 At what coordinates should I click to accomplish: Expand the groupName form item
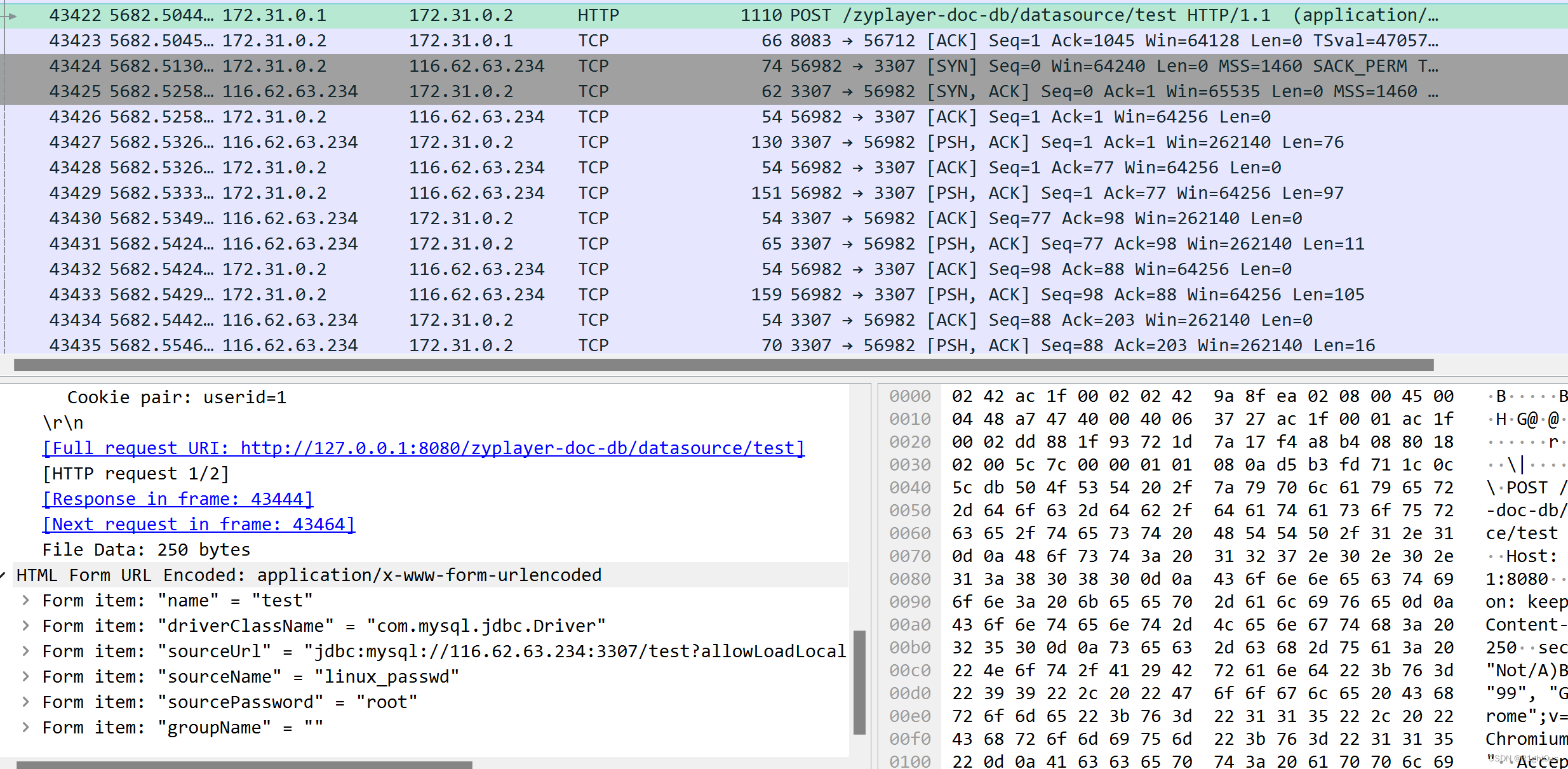[x=25, y=727]
